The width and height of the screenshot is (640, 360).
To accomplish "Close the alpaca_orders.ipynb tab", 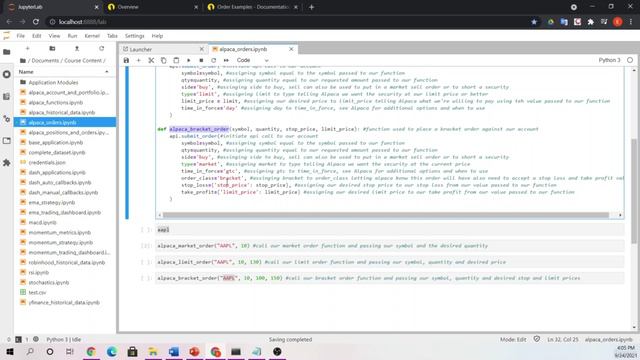I will [x=291, y=49].
